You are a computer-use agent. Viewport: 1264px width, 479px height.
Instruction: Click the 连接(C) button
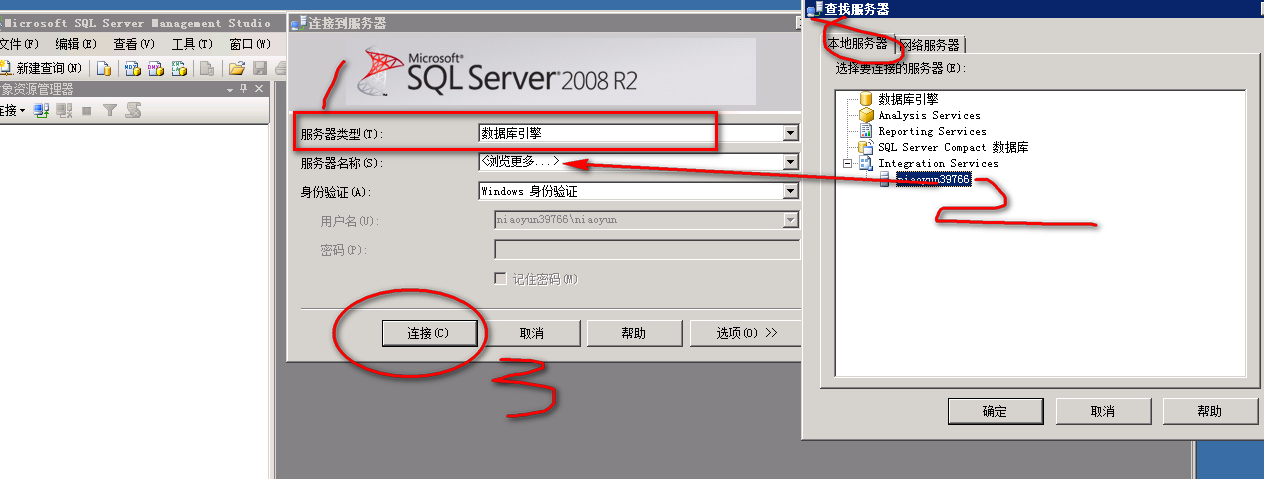point(428,333)
